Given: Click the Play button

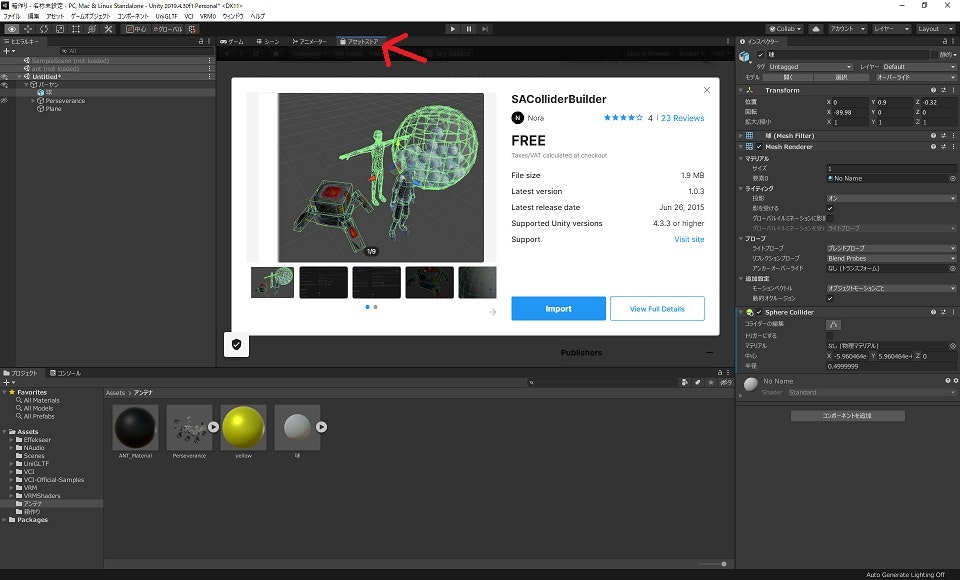Looking at the screenshot, I should tap(452, 29).
